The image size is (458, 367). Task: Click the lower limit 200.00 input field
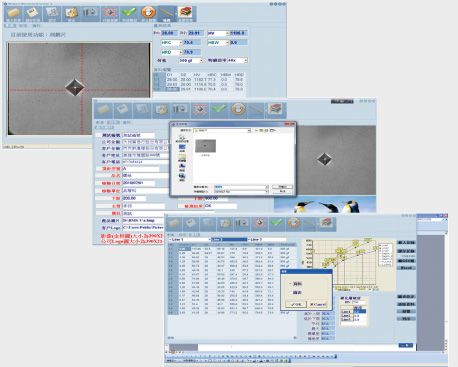click(134, 198)
